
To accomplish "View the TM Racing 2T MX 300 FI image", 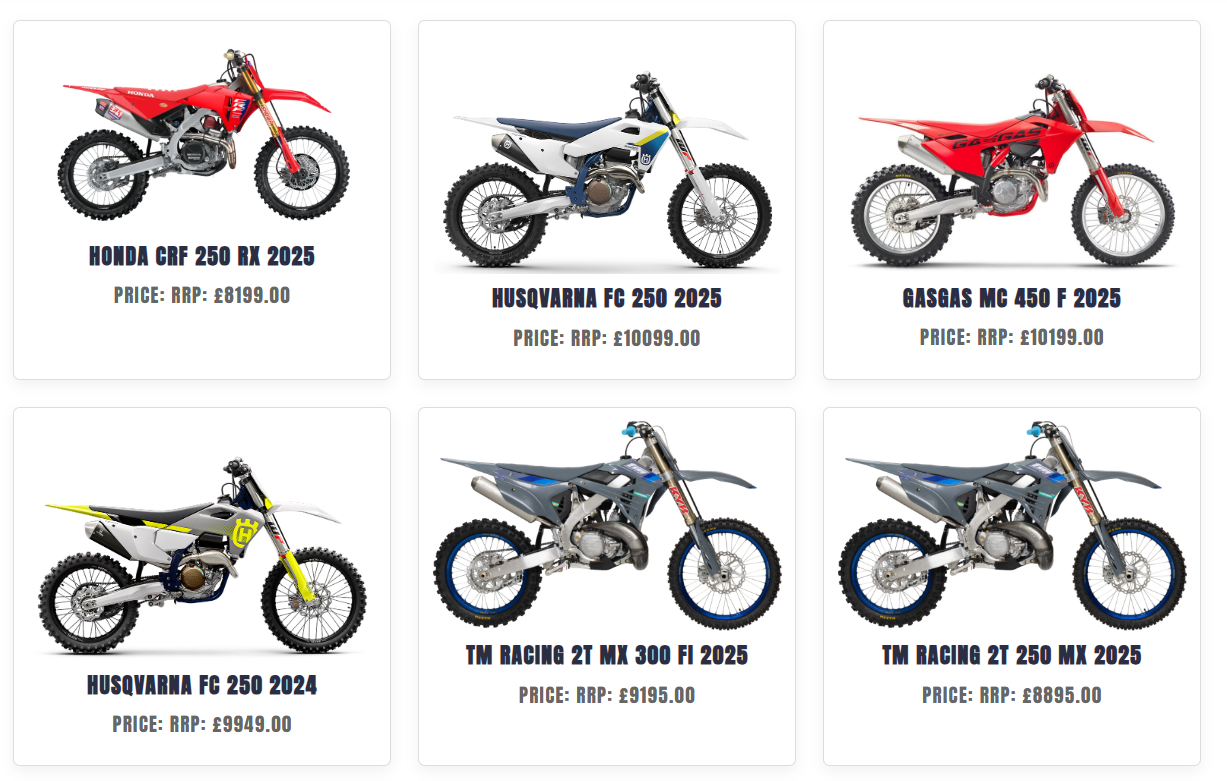I will 607,526.
